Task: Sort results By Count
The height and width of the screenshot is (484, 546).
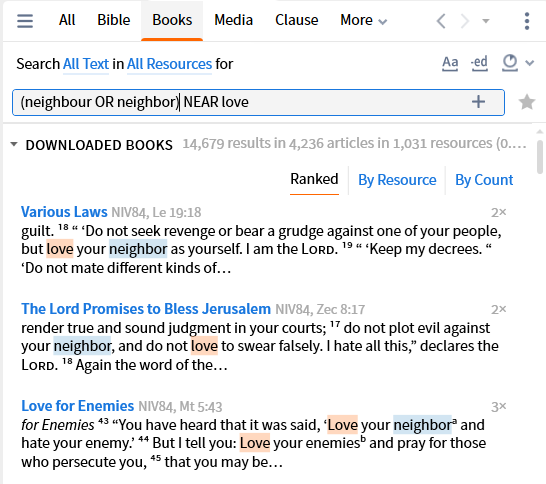Action: tap(484, 180)
